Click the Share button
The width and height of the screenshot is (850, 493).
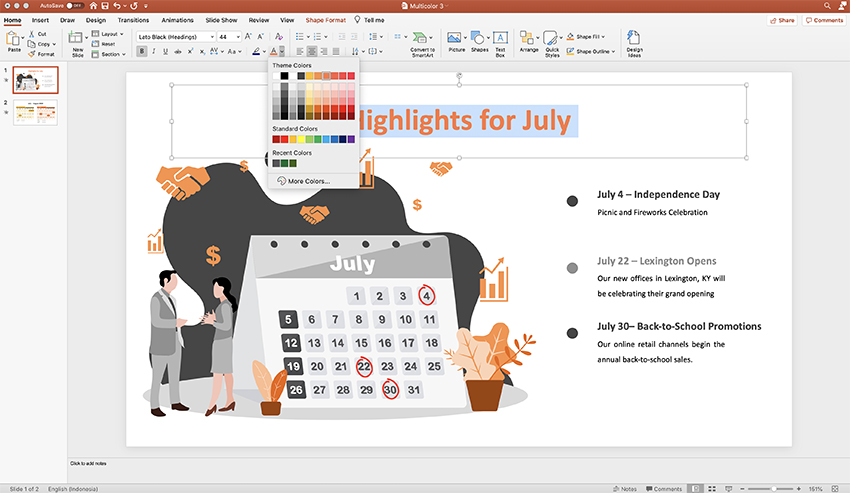click(782, 20)
